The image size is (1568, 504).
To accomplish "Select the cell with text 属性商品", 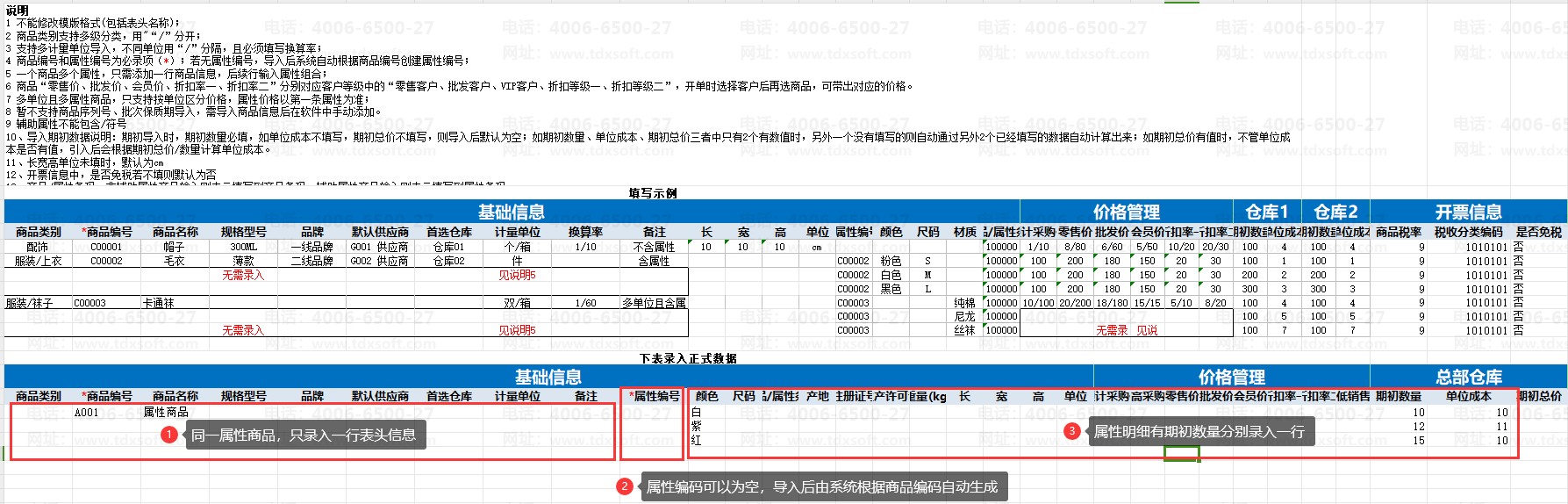I will pos(165,412).
